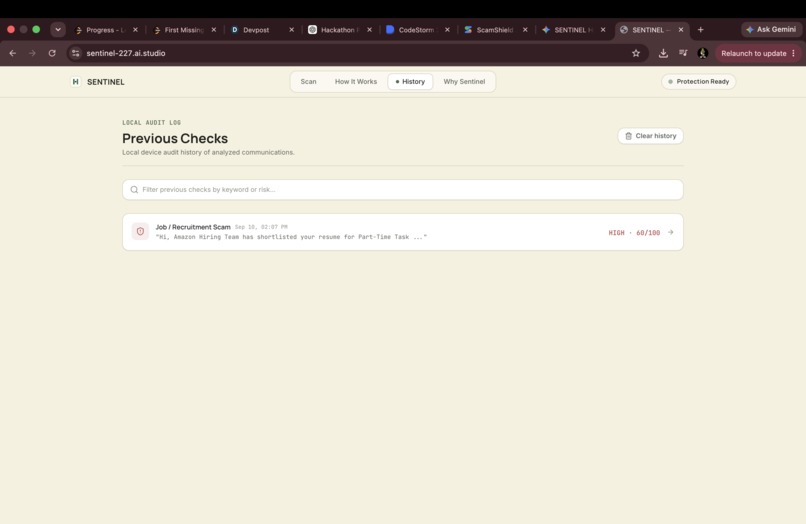Close the First Missing browser tab
Screen dimensions: 806x524
(x=214, y=30)
